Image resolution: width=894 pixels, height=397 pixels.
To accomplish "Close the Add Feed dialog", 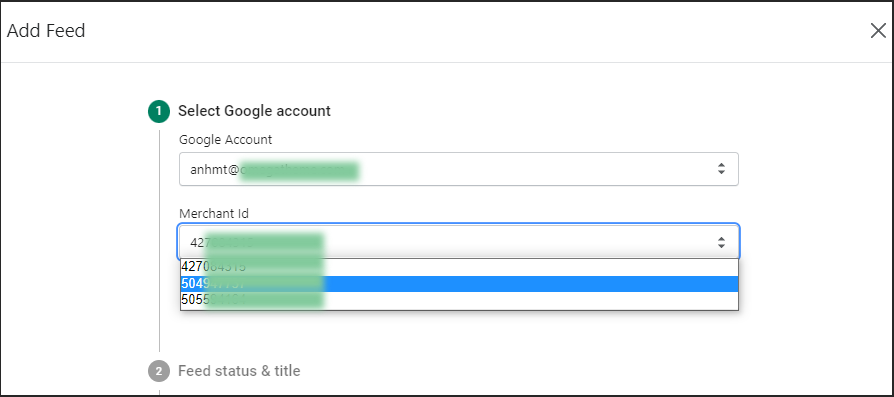I will click(x=878, y=31).
